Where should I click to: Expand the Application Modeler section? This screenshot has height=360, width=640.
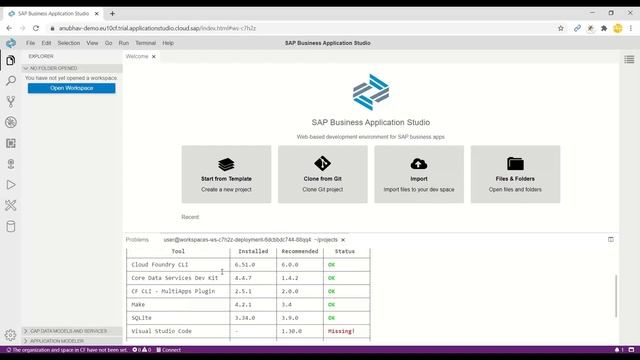click(x=72, y=341)
